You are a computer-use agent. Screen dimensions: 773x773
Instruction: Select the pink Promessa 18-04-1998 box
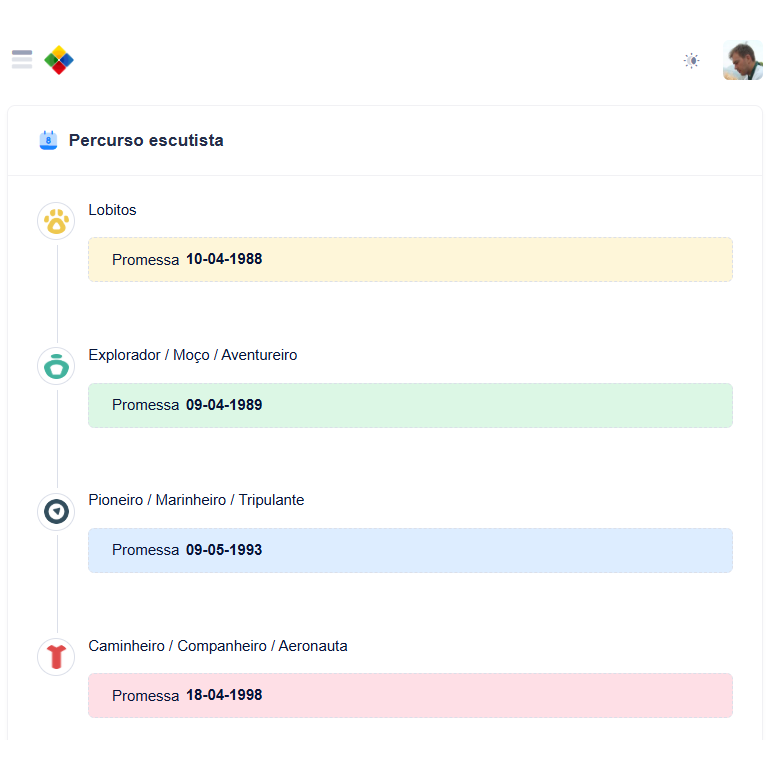[410, 696]
